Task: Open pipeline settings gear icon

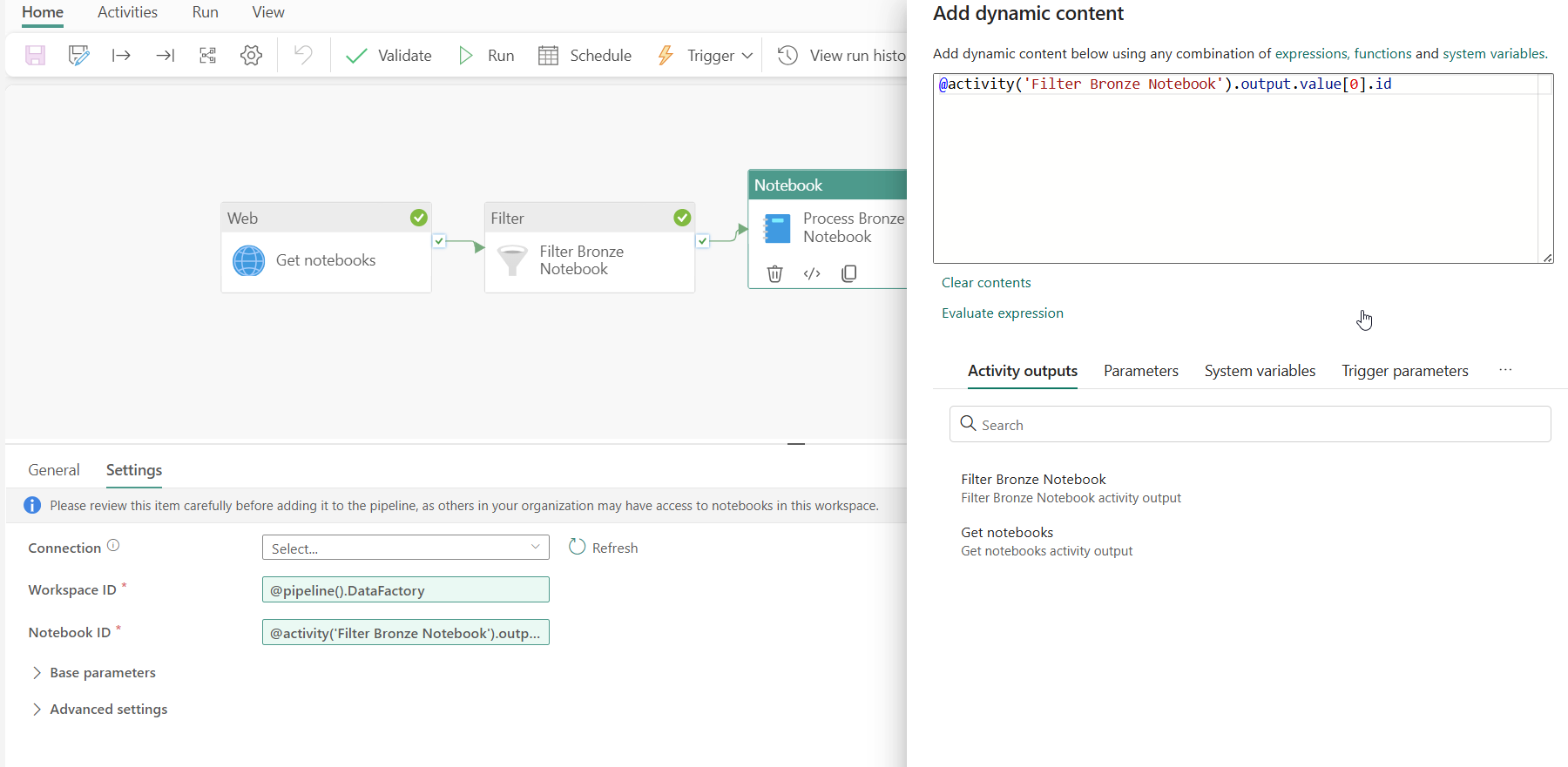Action: (251, 56)
